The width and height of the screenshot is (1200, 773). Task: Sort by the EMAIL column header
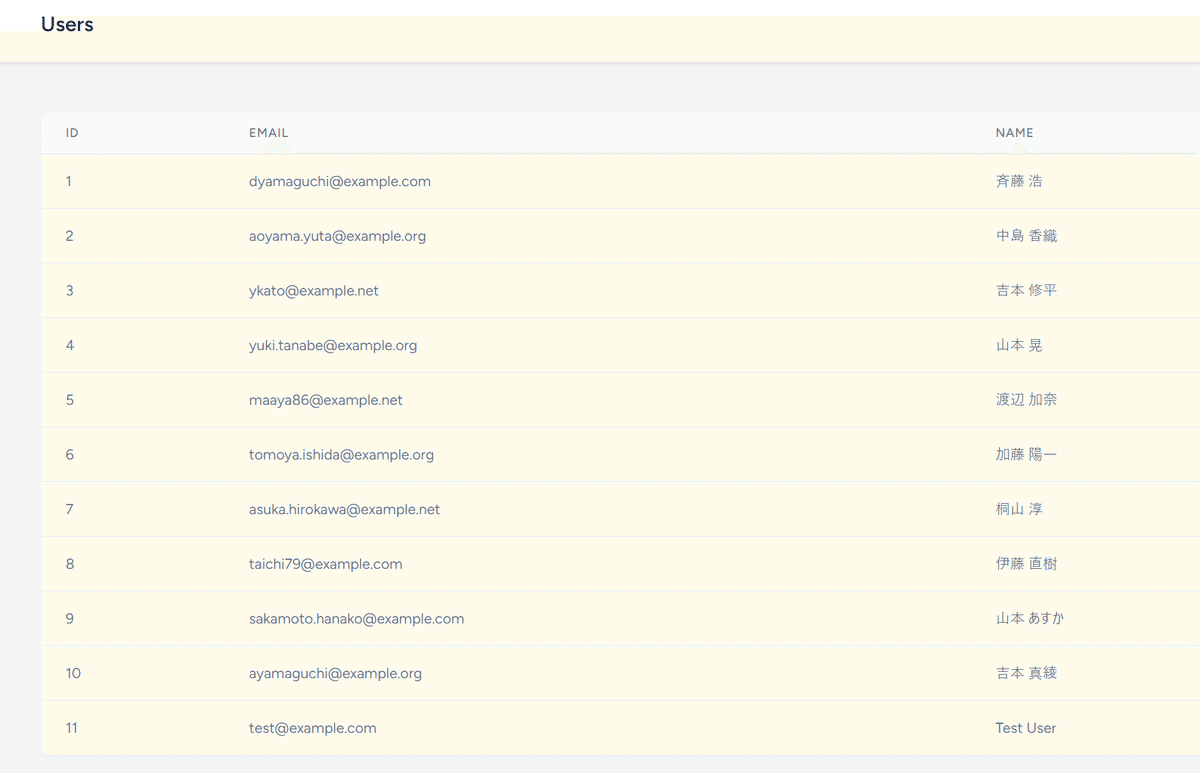[x=268, y=133]
